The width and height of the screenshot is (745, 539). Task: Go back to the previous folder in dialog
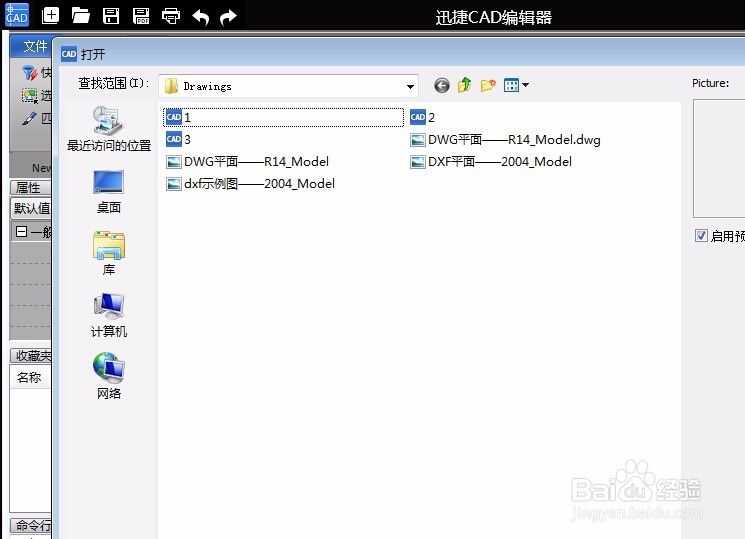tap(442, 86)
